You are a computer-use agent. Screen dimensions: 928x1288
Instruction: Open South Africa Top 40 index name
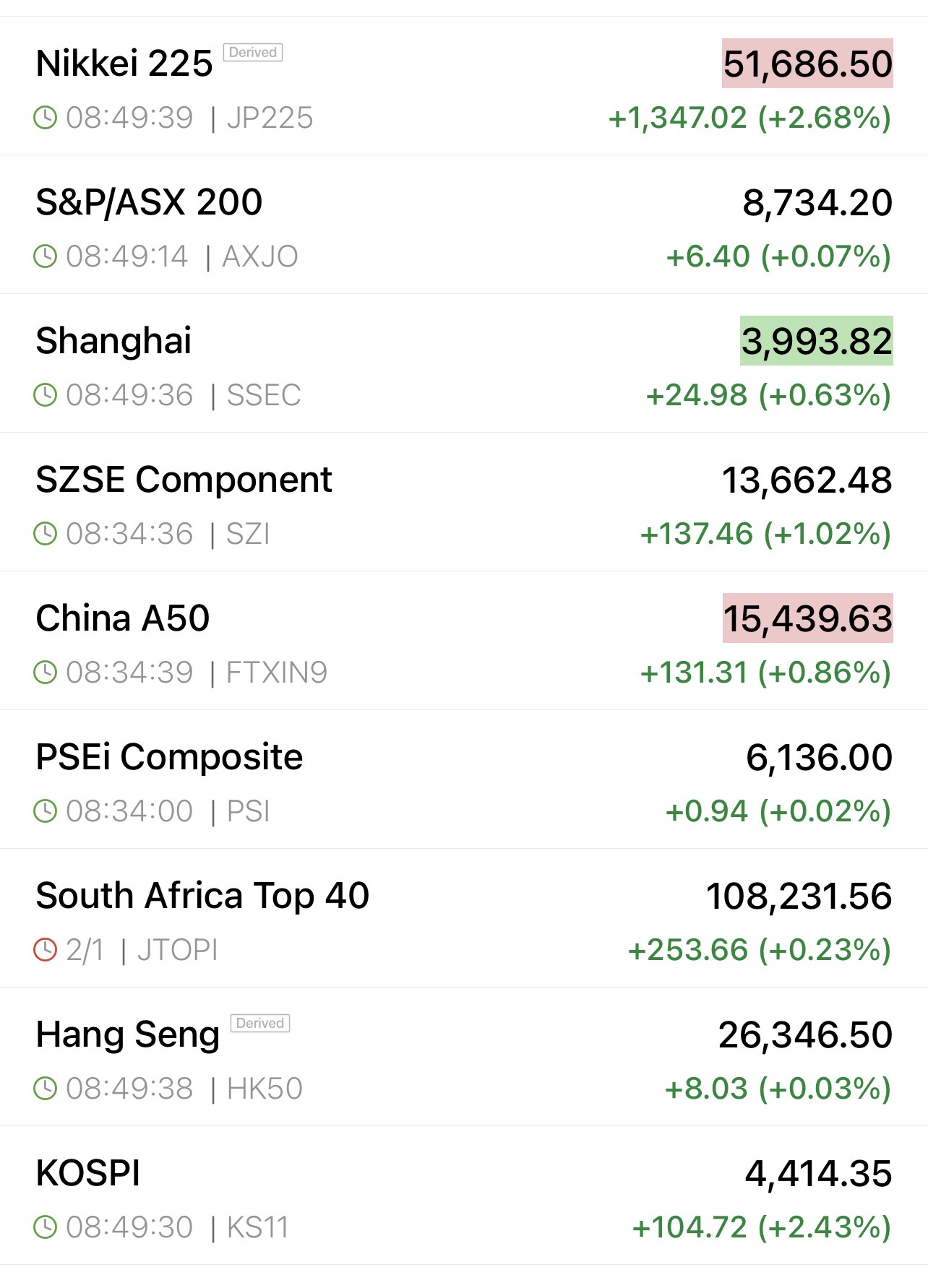(x=202, y=896)
